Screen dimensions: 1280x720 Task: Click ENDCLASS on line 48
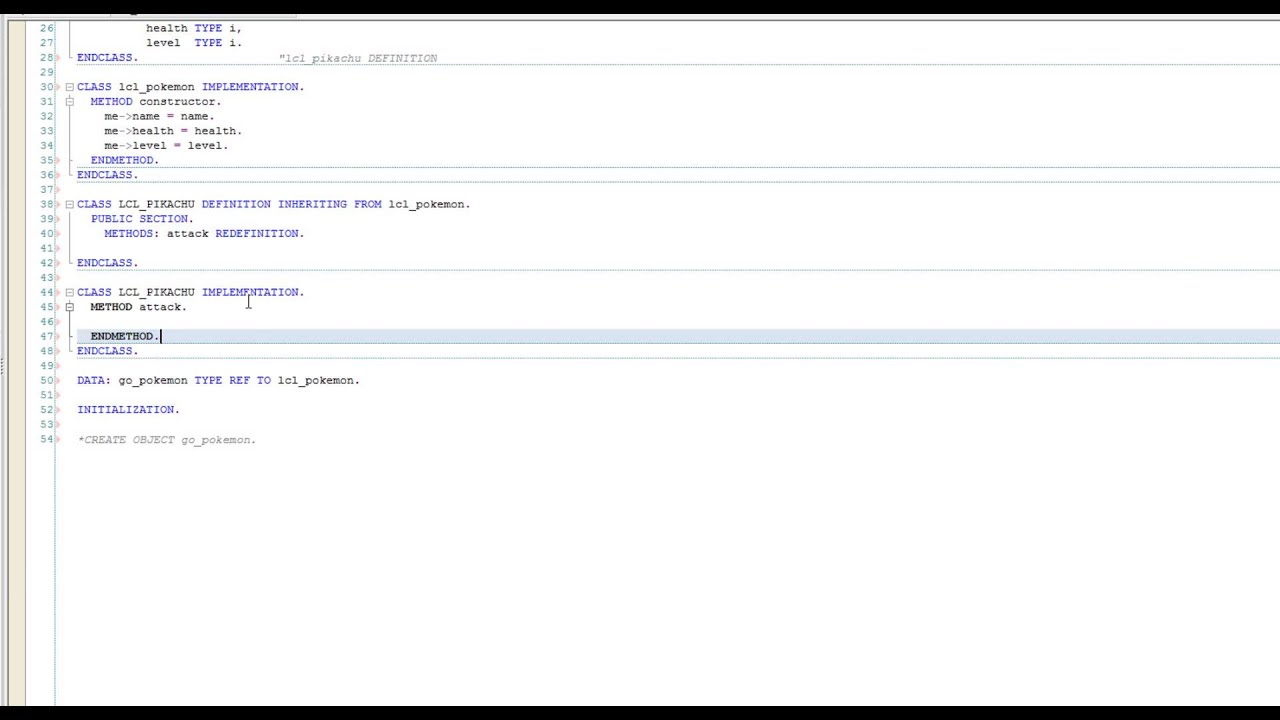107,351
